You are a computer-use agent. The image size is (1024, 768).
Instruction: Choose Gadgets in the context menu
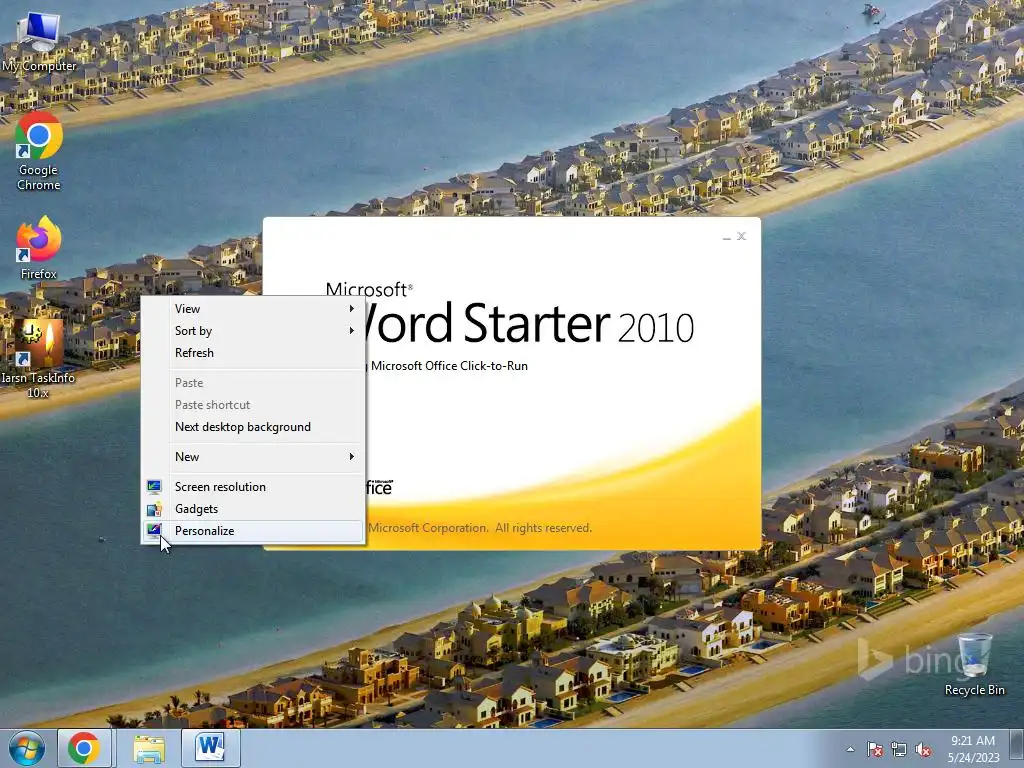(253, 509)
